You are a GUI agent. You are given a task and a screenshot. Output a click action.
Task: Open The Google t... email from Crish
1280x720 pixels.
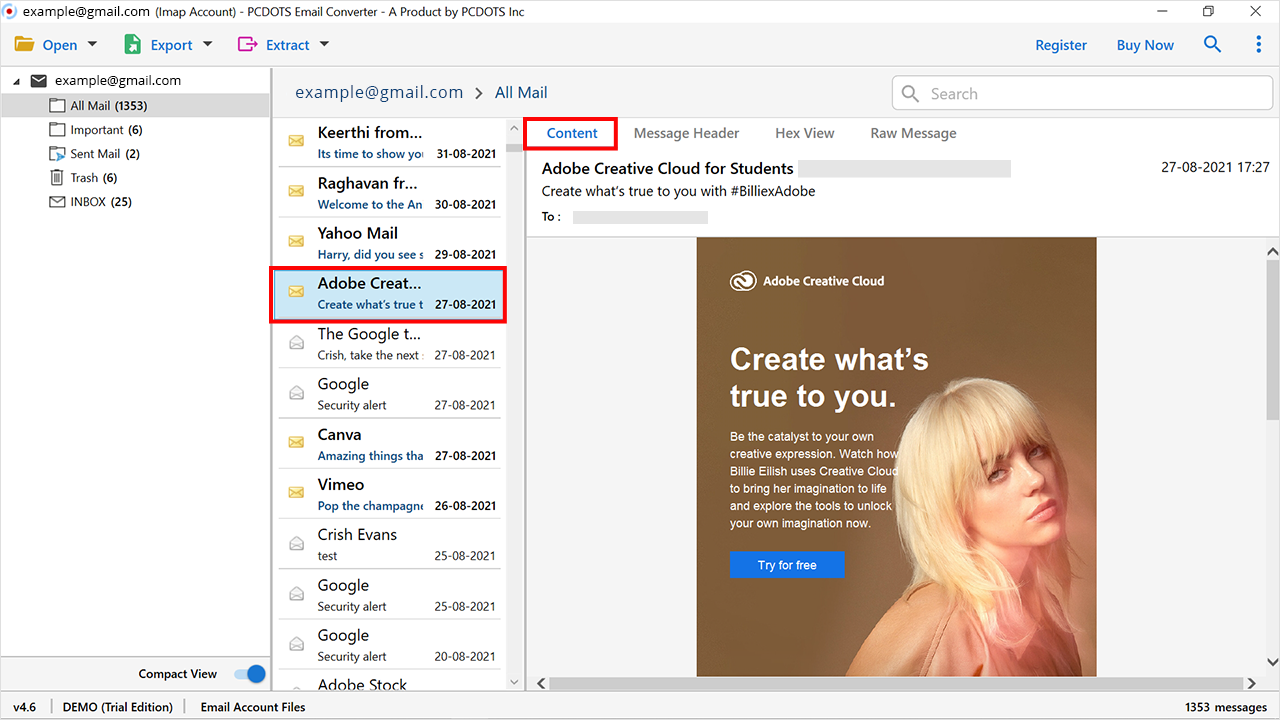coord(389,344)
